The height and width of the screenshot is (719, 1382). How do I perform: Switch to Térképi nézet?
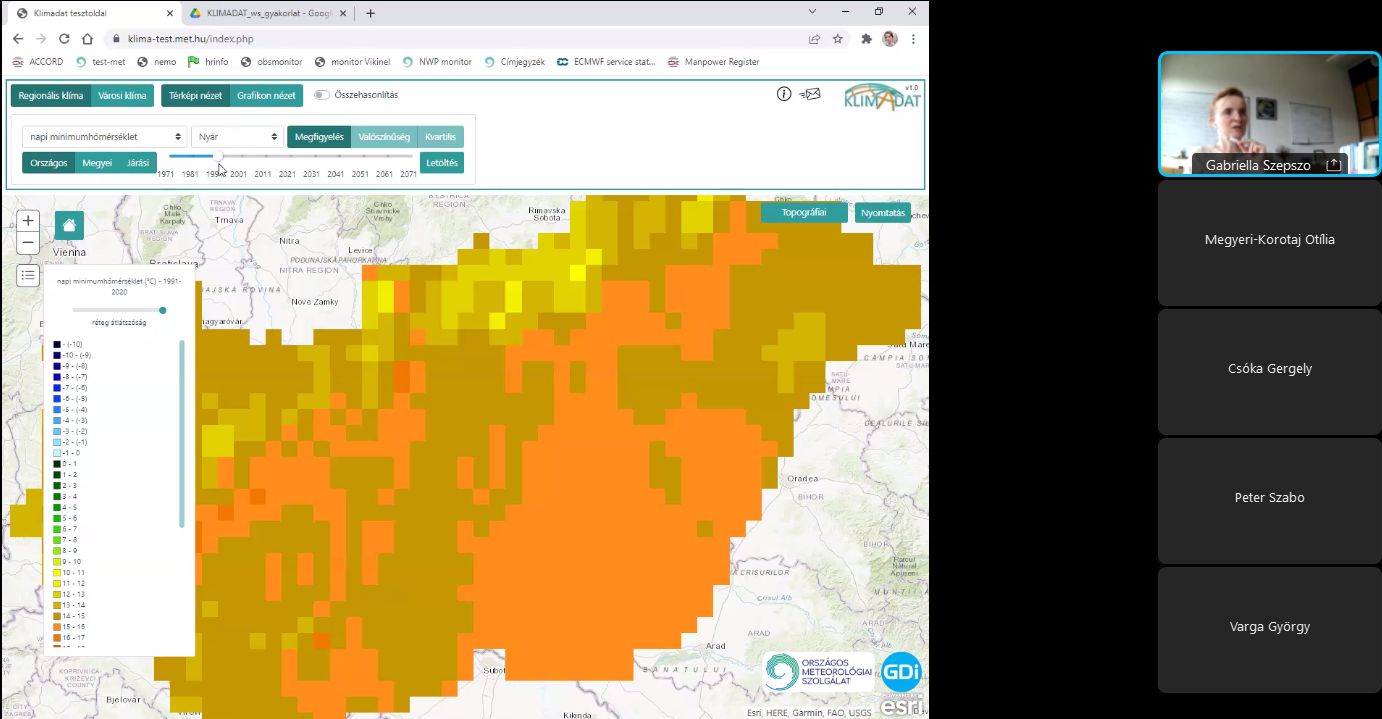point(195,96)
